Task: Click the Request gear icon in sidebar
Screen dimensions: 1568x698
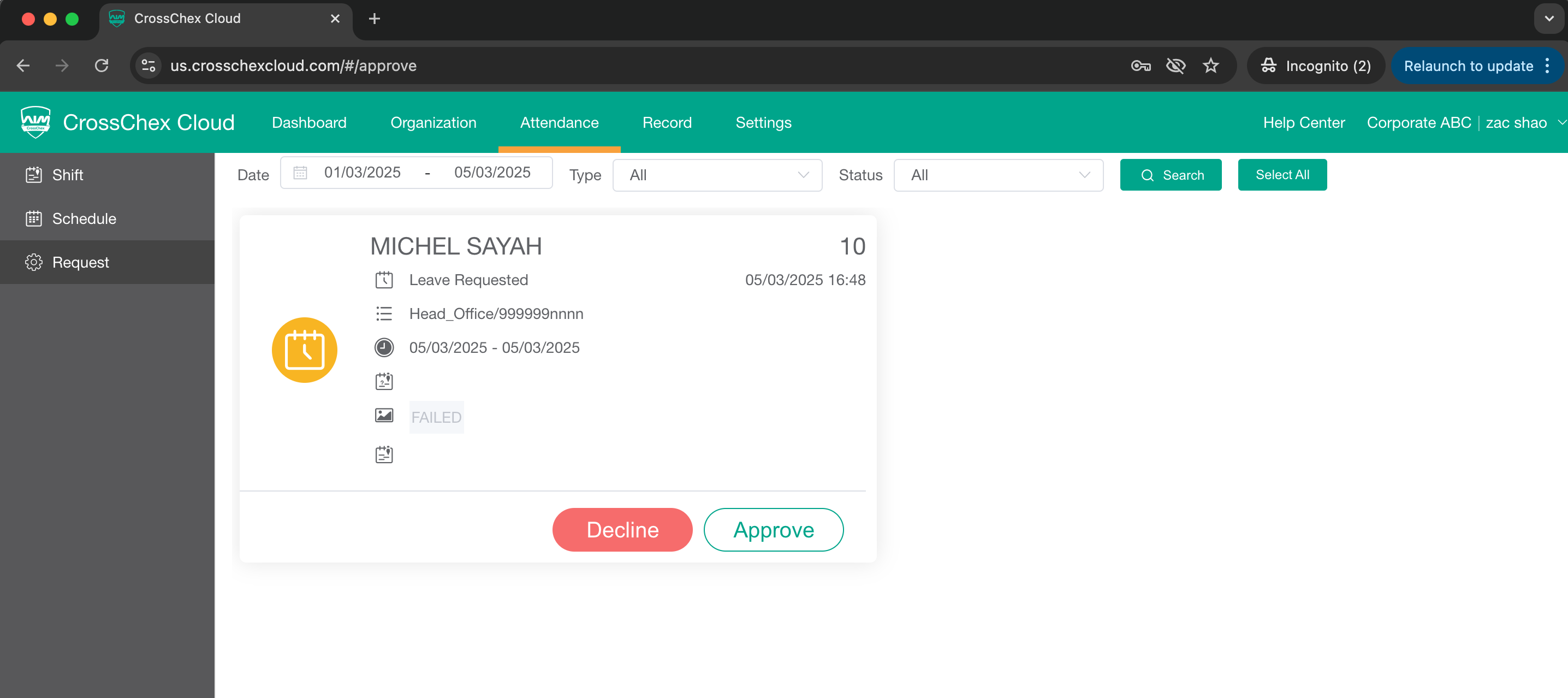Action: tap(33, 263)
